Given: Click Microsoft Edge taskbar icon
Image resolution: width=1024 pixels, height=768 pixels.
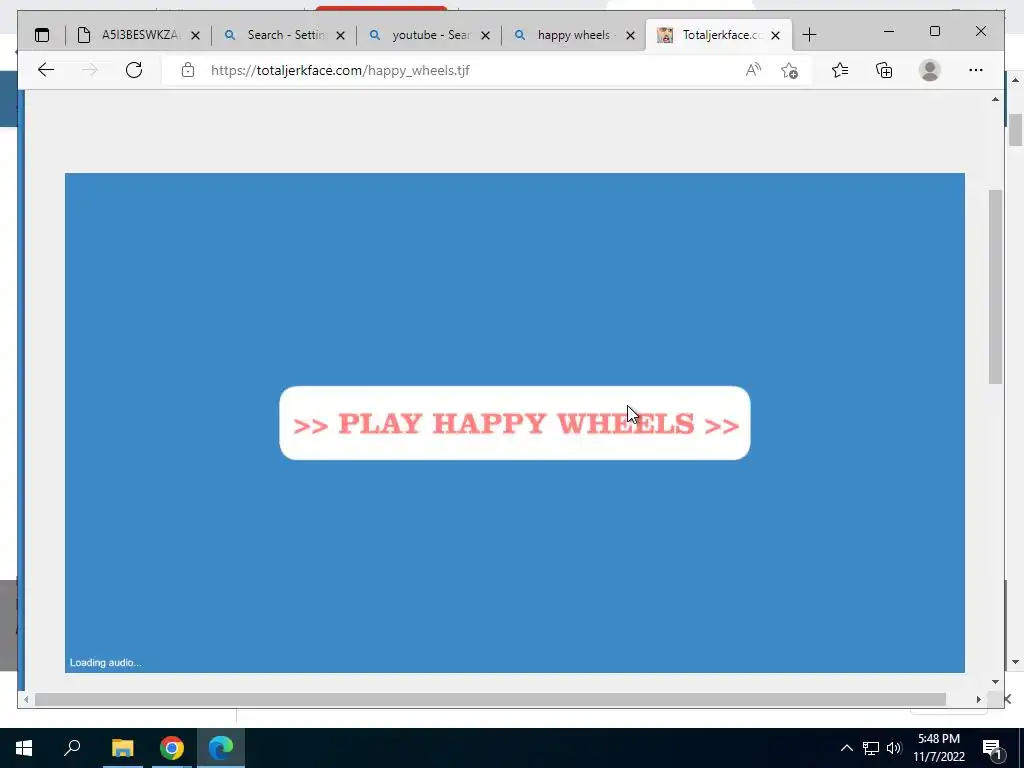Looking at the screenshot, I should coord(221,748).
